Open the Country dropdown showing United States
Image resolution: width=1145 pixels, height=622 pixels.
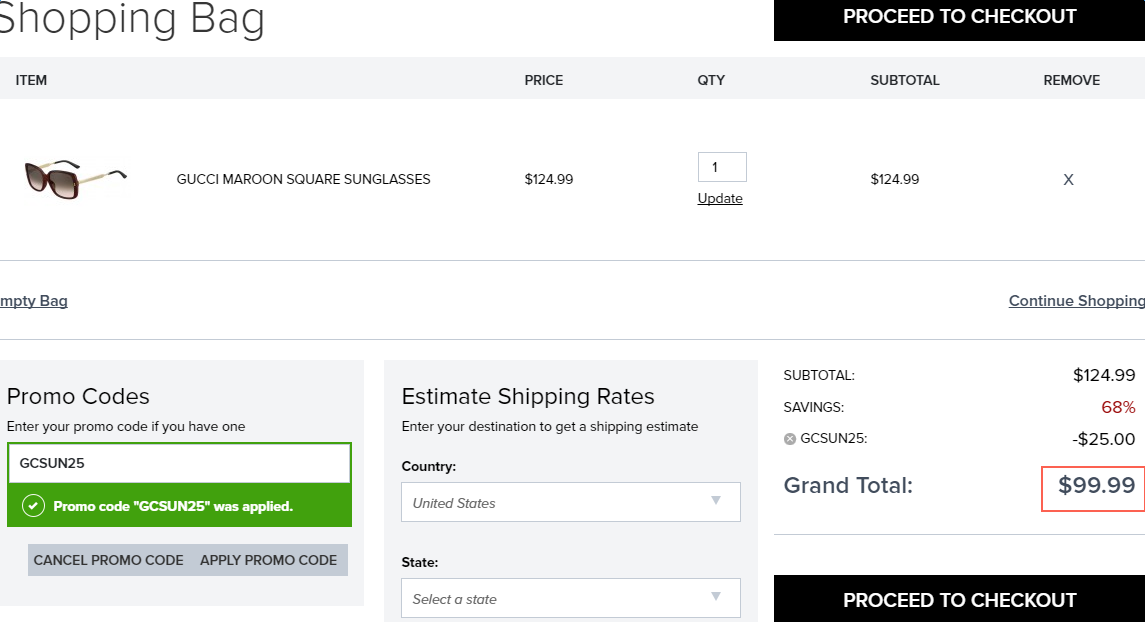coord(571,502)
